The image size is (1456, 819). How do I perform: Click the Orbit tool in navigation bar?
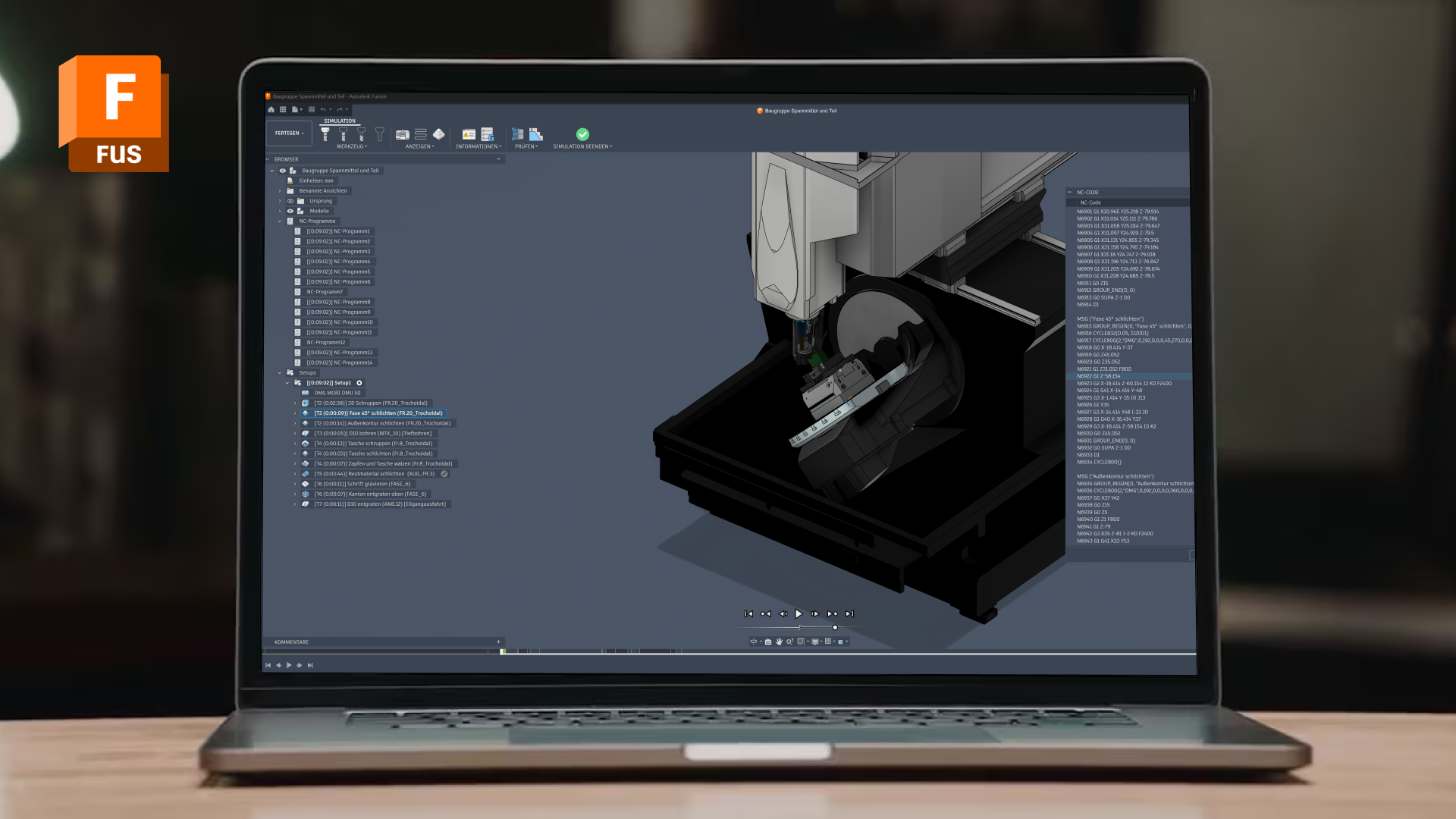754,642
